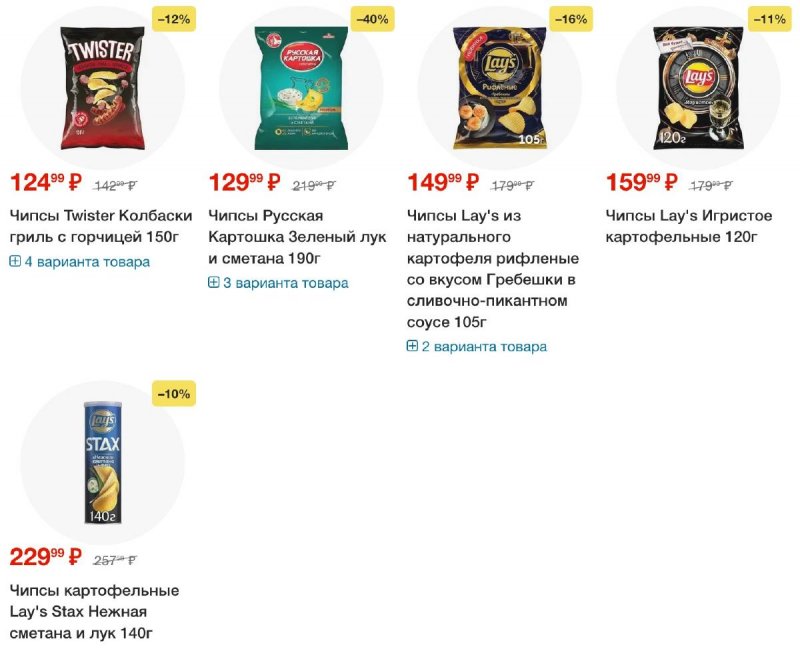Screen dimensions: 800x657
Task: Expand 4 варианта товара for Twister
Action: pyautogui.click(x=80, y=262)
